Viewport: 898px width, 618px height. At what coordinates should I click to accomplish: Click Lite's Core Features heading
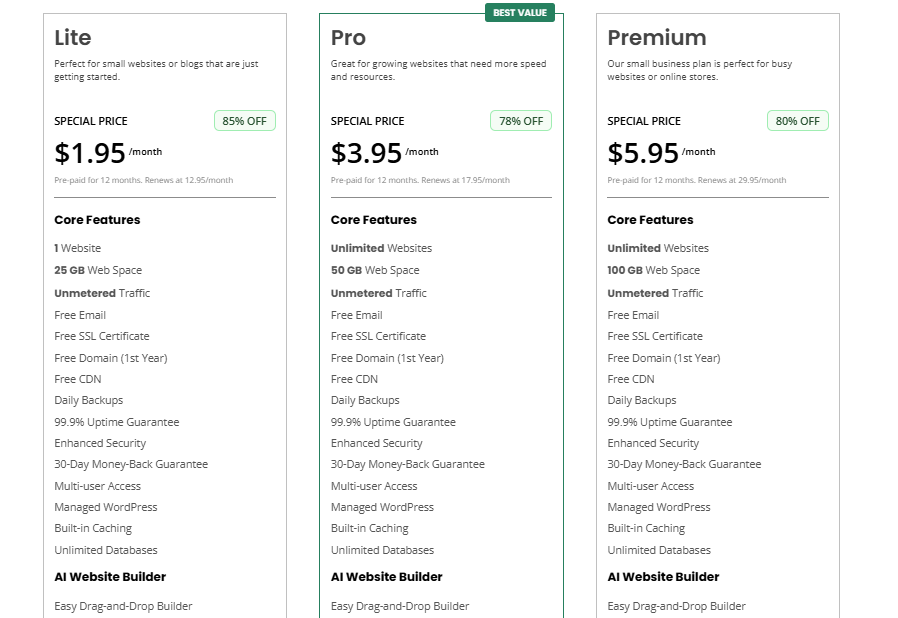point(97,220)
